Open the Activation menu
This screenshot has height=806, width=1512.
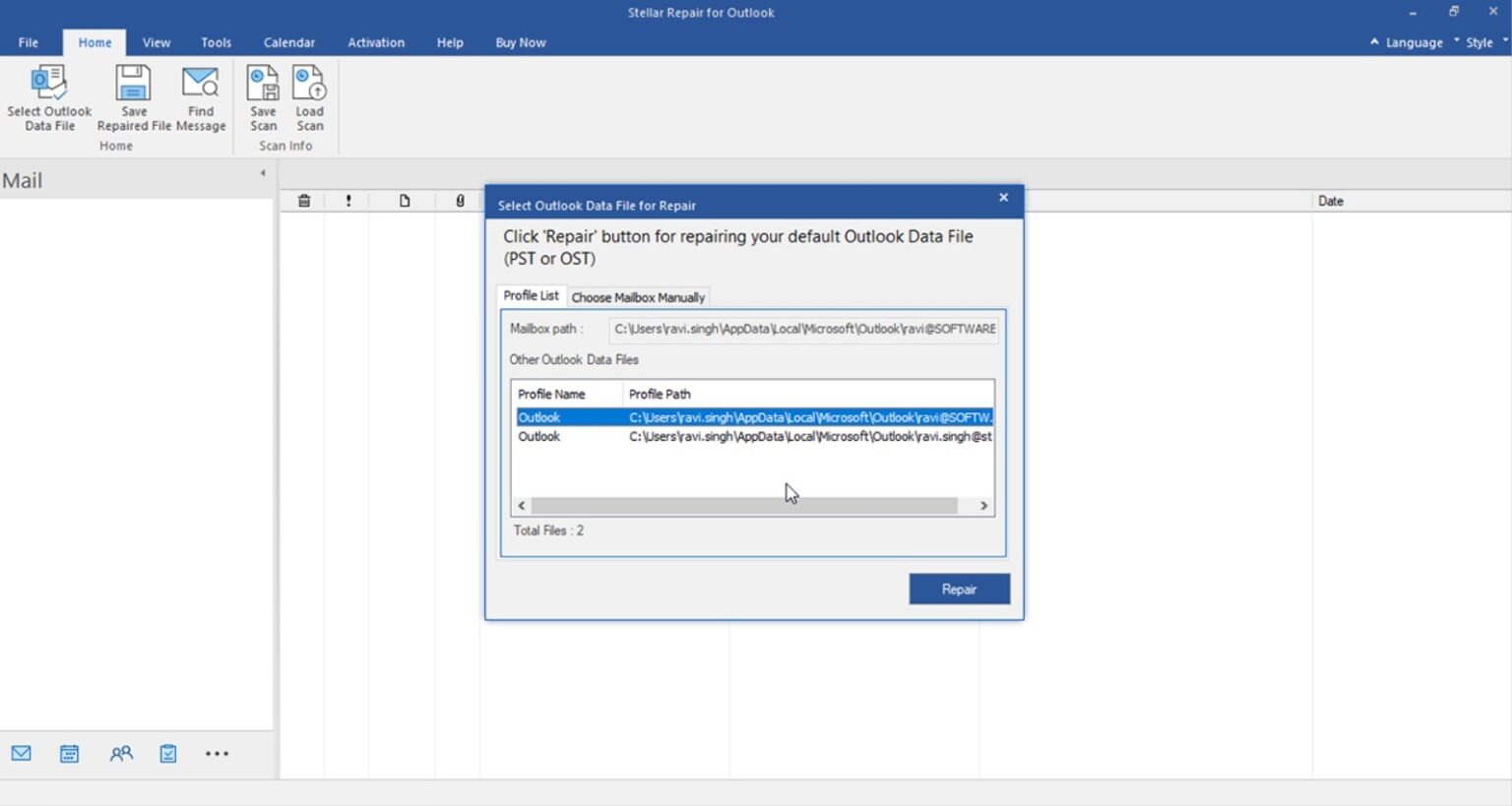(x=375, y=42)
